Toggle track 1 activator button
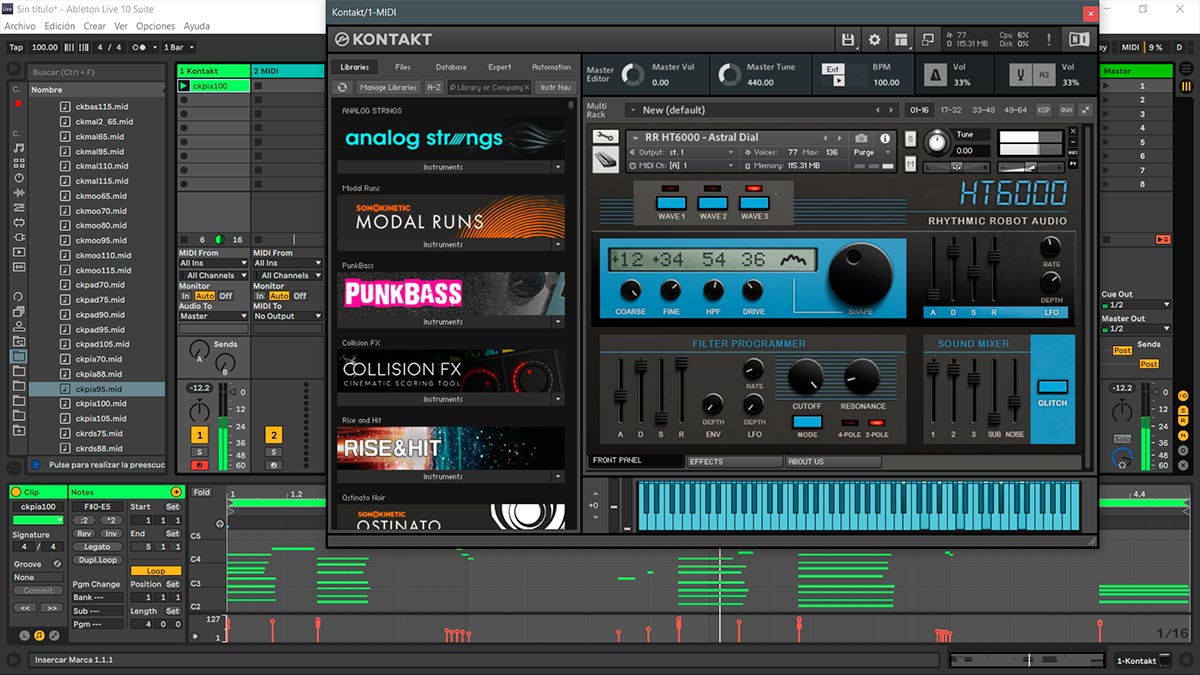The width and height of the screenshot is (1200, 675). click(199, 435)
